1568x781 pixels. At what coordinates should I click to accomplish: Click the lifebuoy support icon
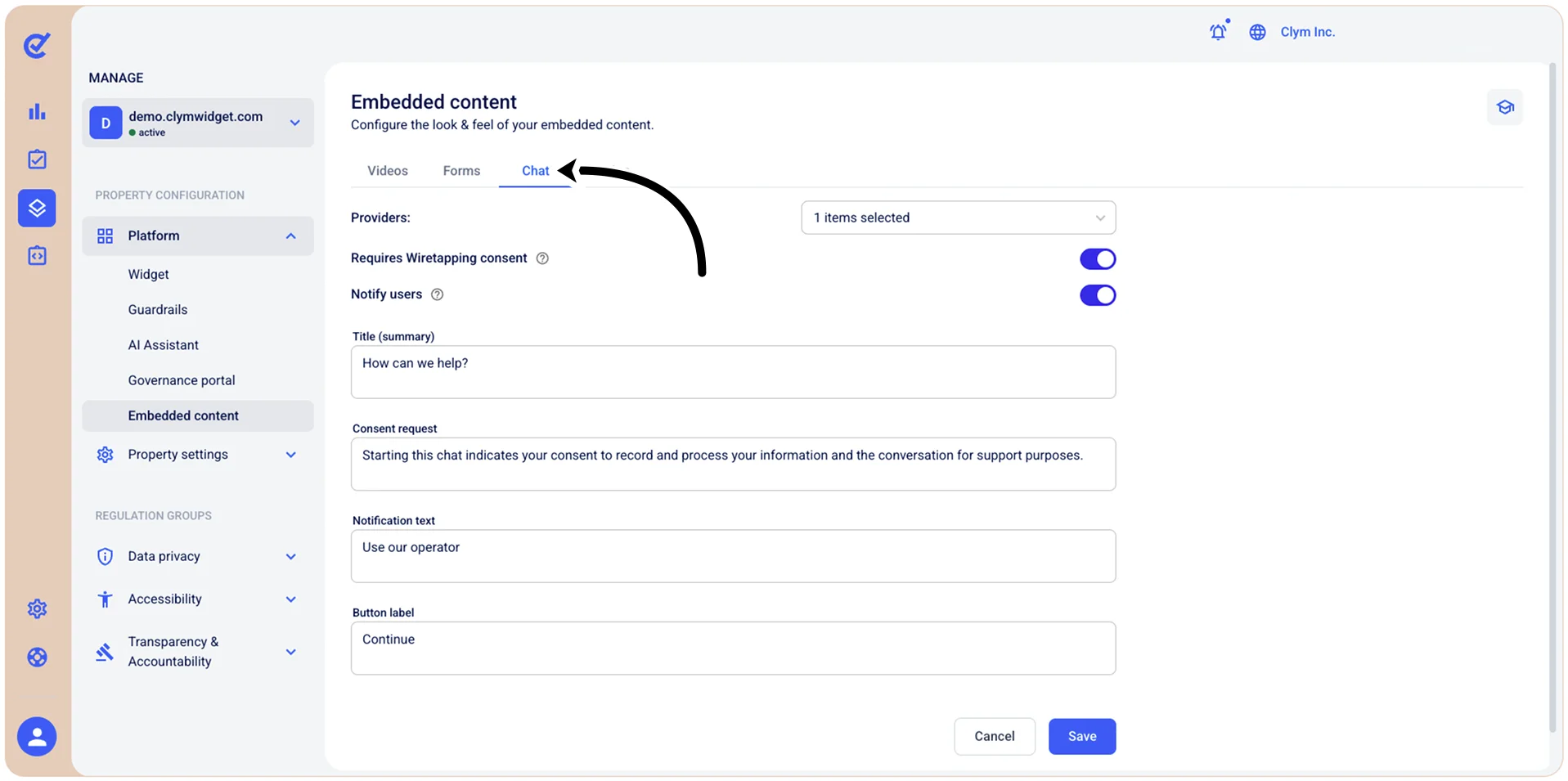pyautogui.click(x=37, y=657)
